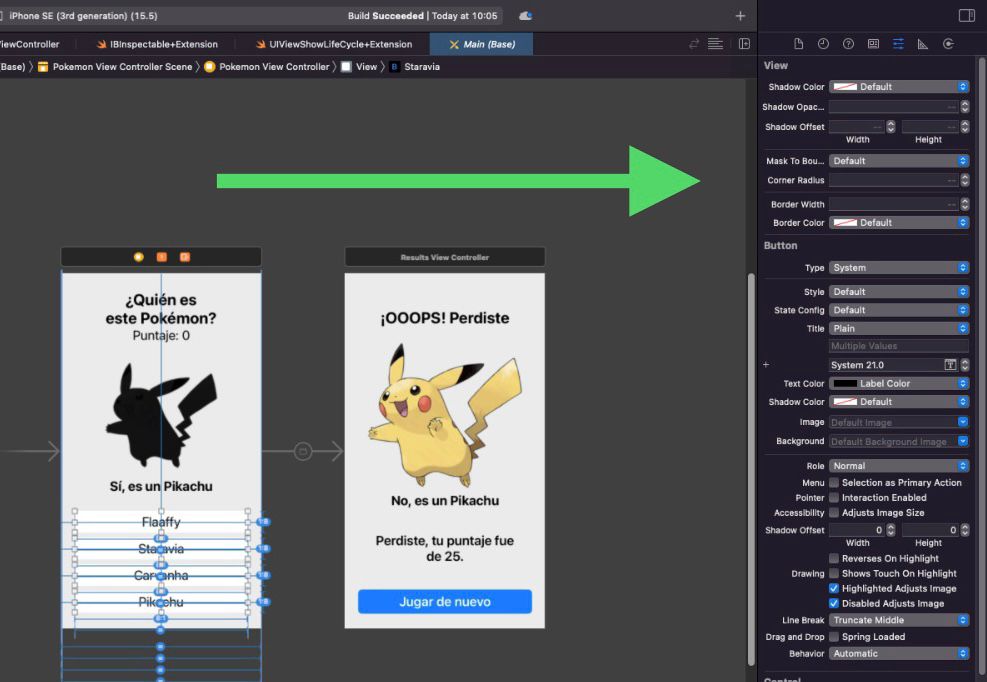Select the Attributes inspector icon
Image resolution: width=987 pixels, height=682 pixels.
898,43
